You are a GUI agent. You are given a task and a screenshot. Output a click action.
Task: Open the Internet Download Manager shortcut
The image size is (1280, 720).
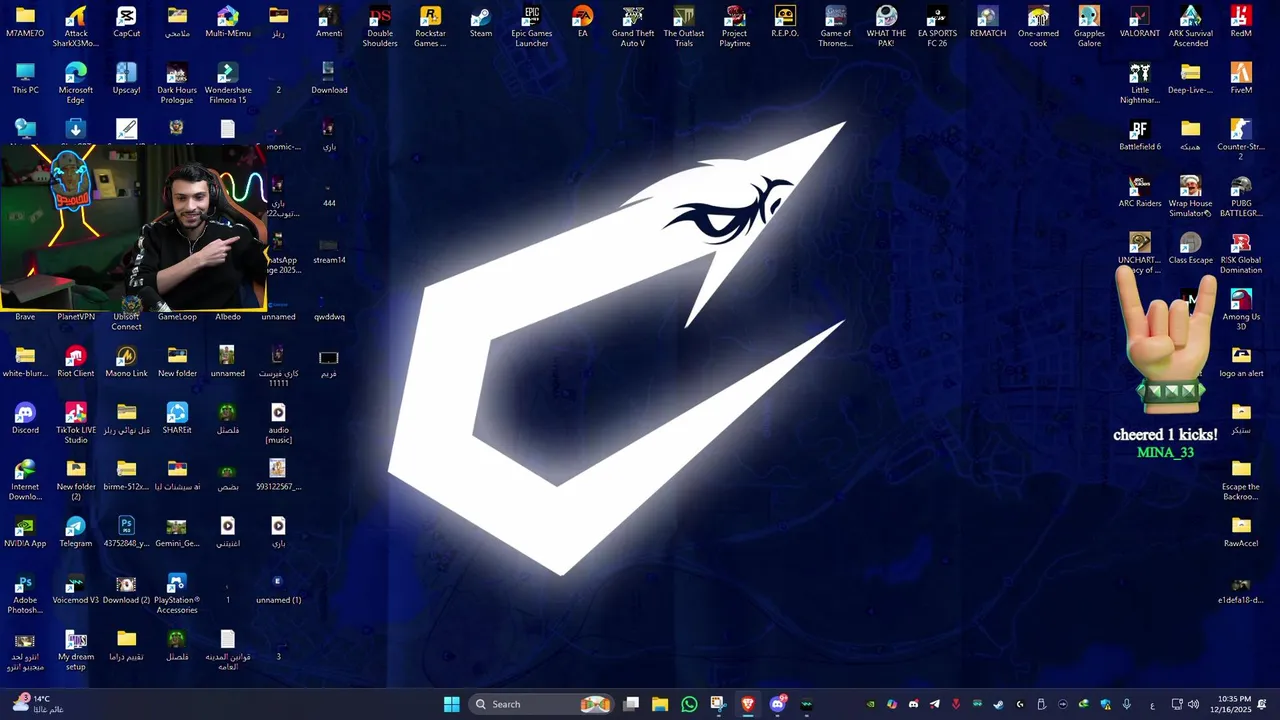pyautogui.click(x=25, y=481)
